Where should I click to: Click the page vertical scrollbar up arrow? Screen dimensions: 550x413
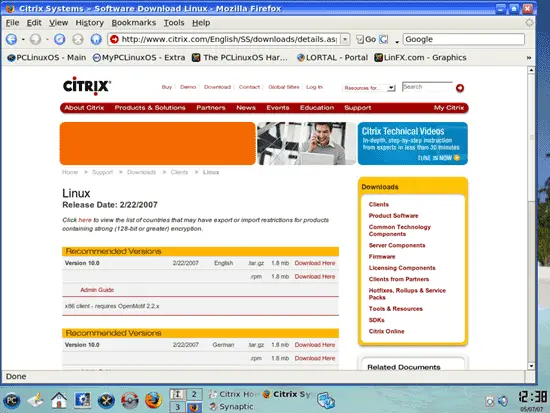point(531,70)
